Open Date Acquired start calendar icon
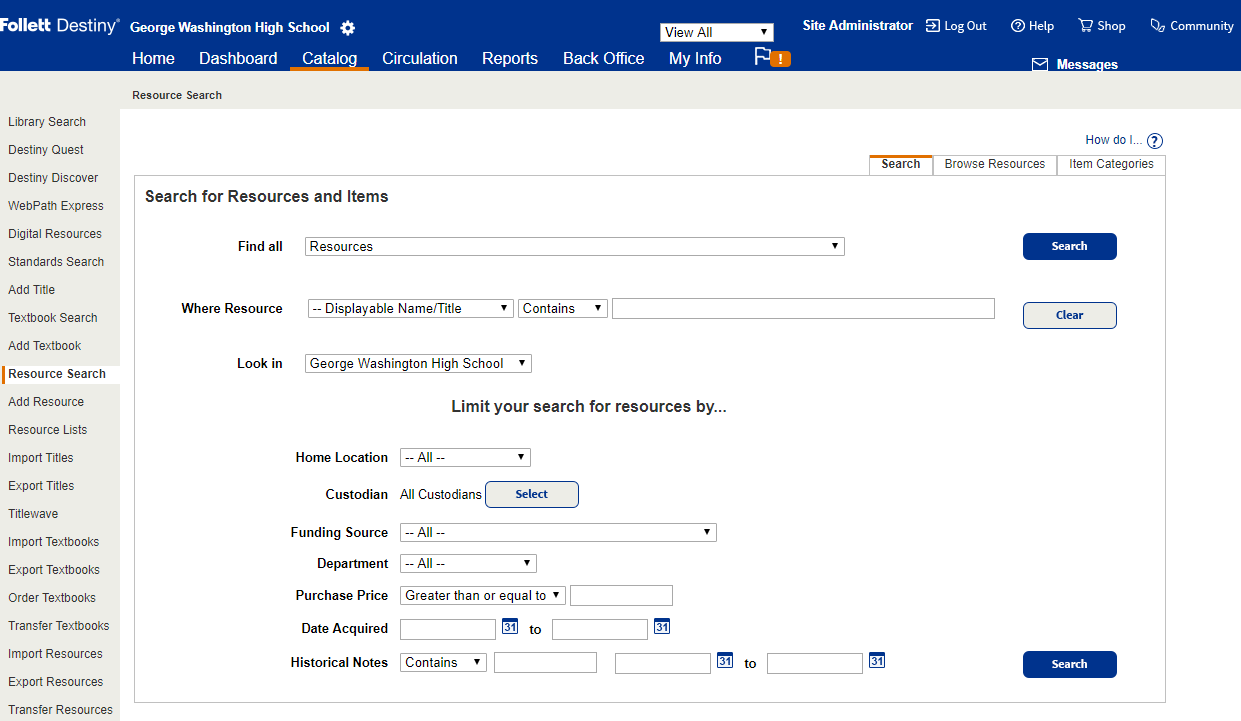The image size is (1241, 721). point(510,627)
